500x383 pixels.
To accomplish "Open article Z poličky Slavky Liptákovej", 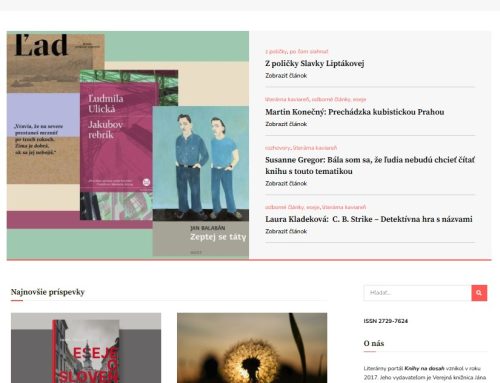I will (x=314, y=63).
